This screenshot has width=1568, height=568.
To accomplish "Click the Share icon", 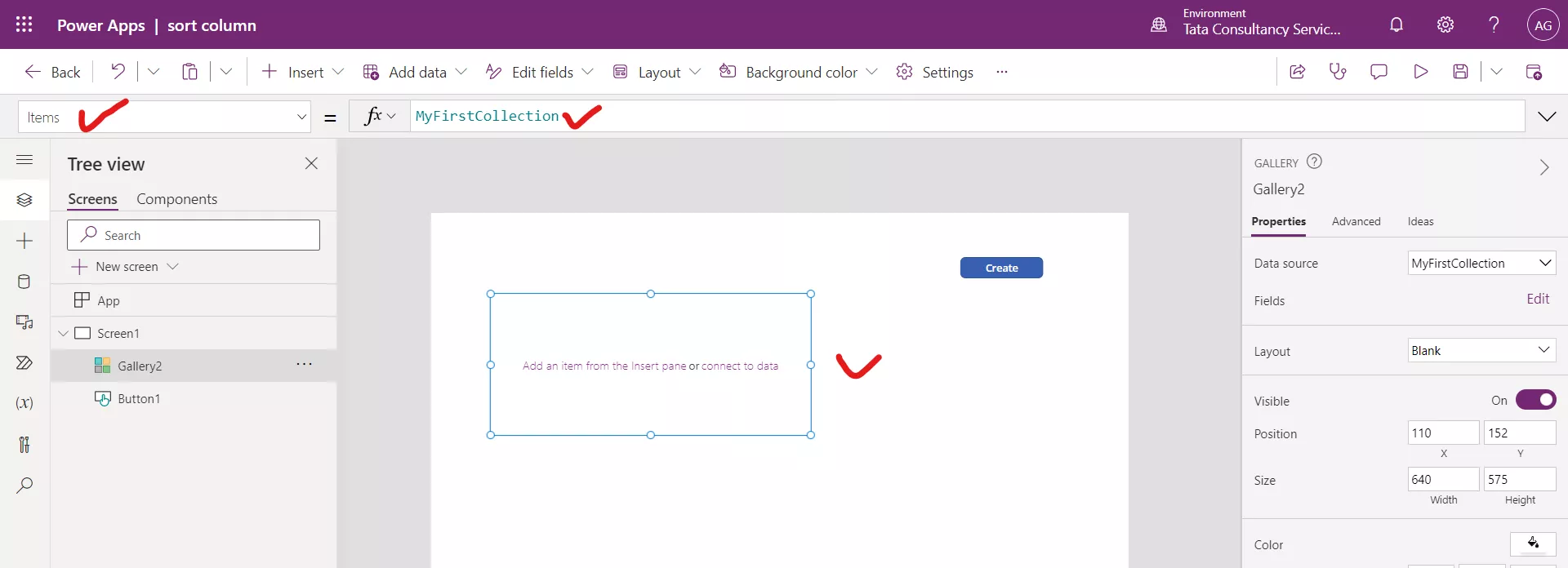I will click(1297, 72).
